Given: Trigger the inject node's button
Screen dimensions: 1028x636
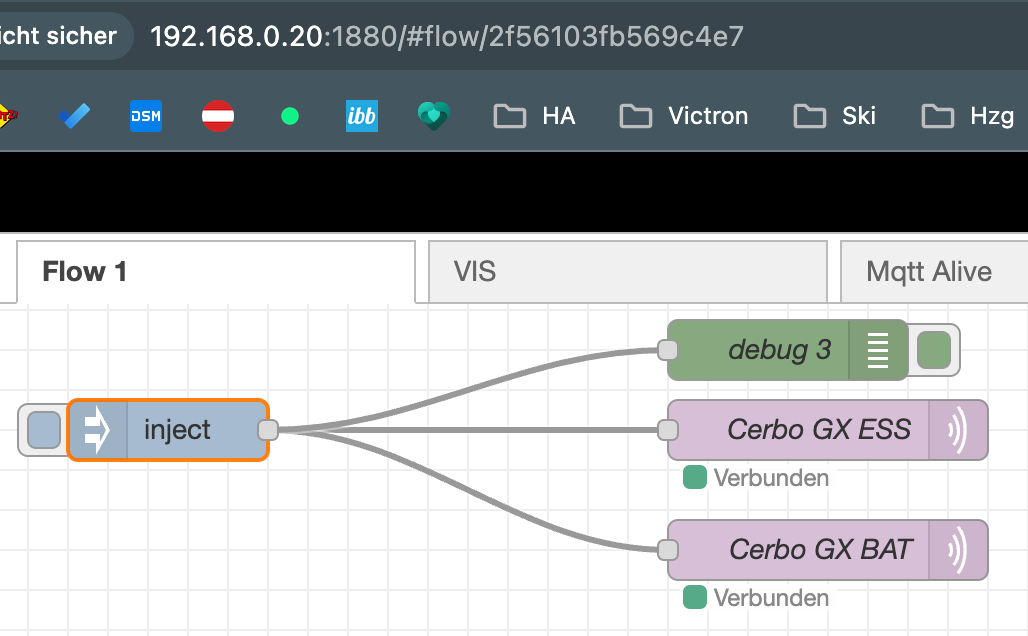Looking at the screenshot, I should pos(44,430).
